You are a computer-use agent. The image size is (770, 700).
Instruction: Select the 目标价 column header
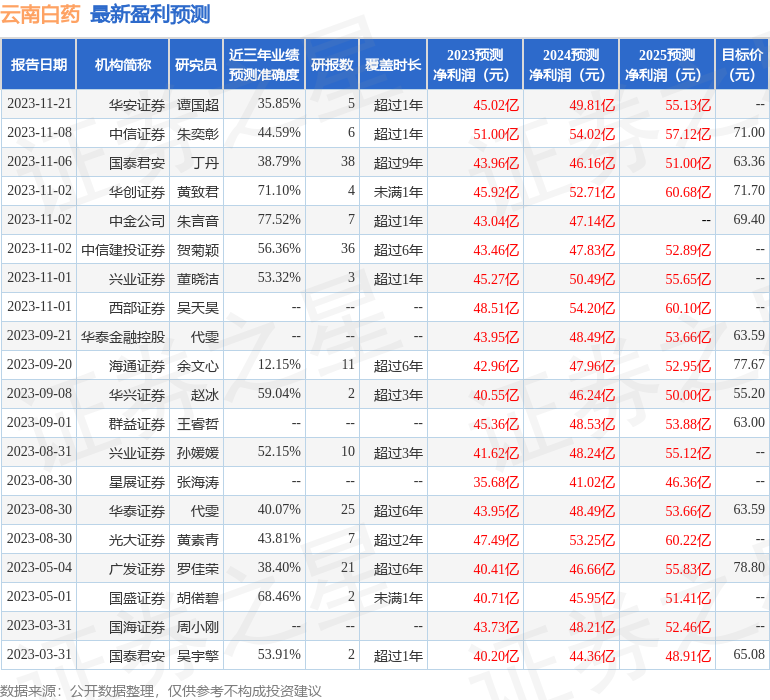(742, 64)
